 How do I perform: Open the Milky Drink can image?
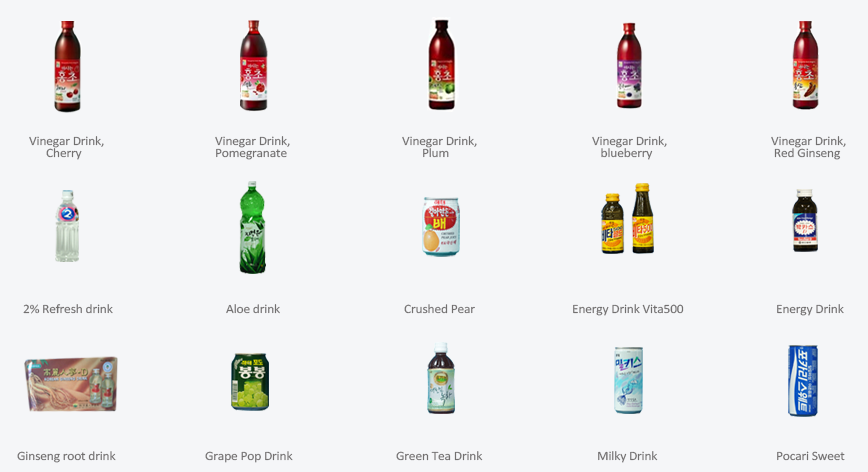(628, 380)
